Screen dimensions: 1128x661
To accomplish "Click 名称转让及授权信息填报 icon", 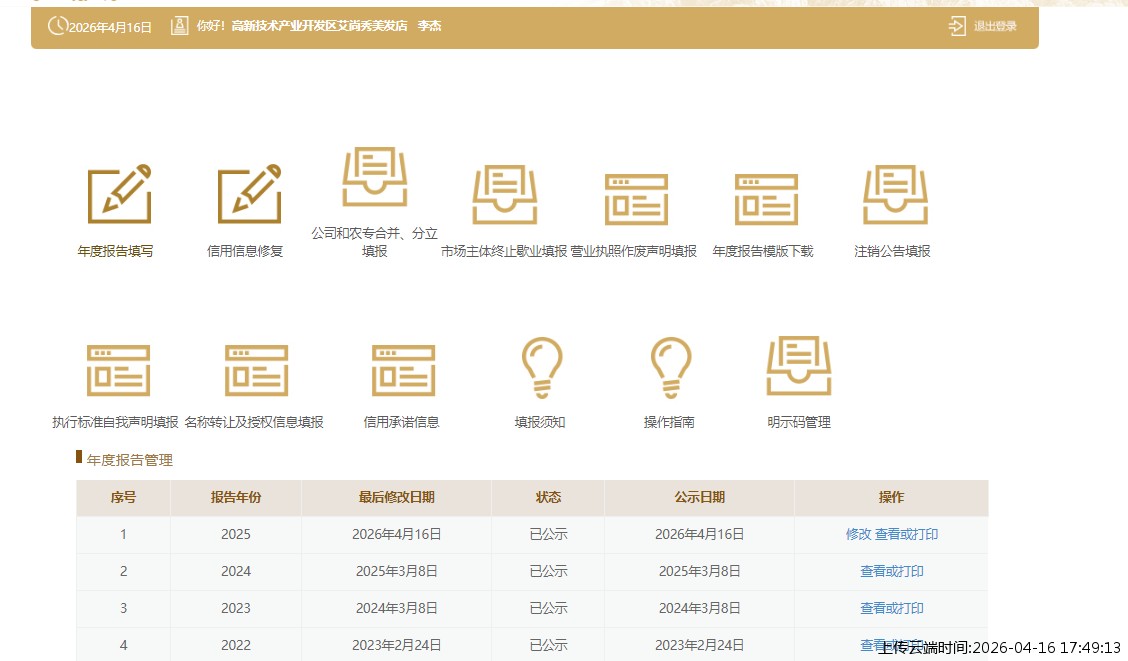I will (256, 370).
